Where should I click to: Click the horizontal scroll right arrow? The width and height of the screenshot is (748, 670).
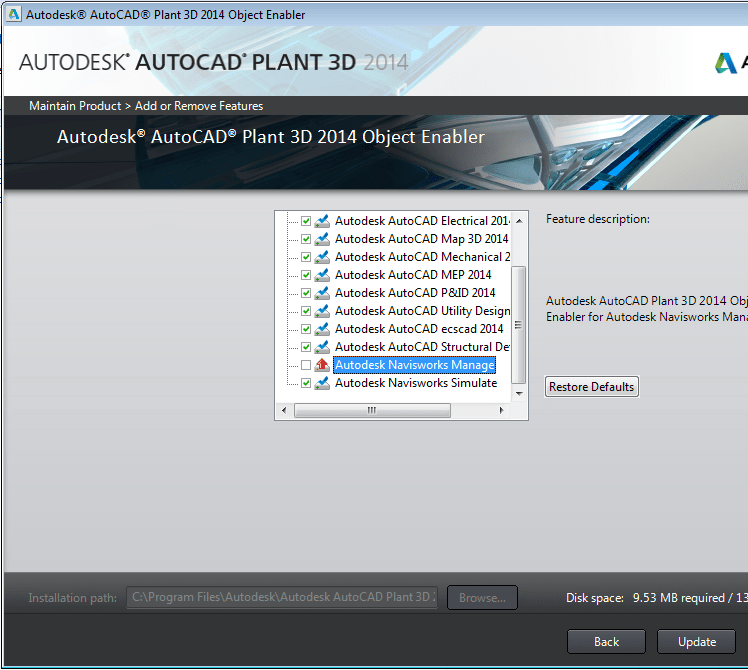click(x=501, y=410)
